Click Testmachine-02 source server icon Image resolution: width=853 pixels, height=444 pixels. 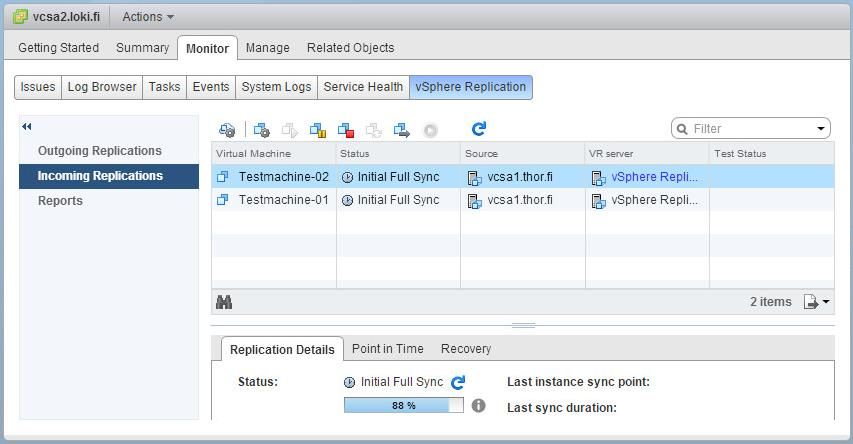(x=474, y=178)
